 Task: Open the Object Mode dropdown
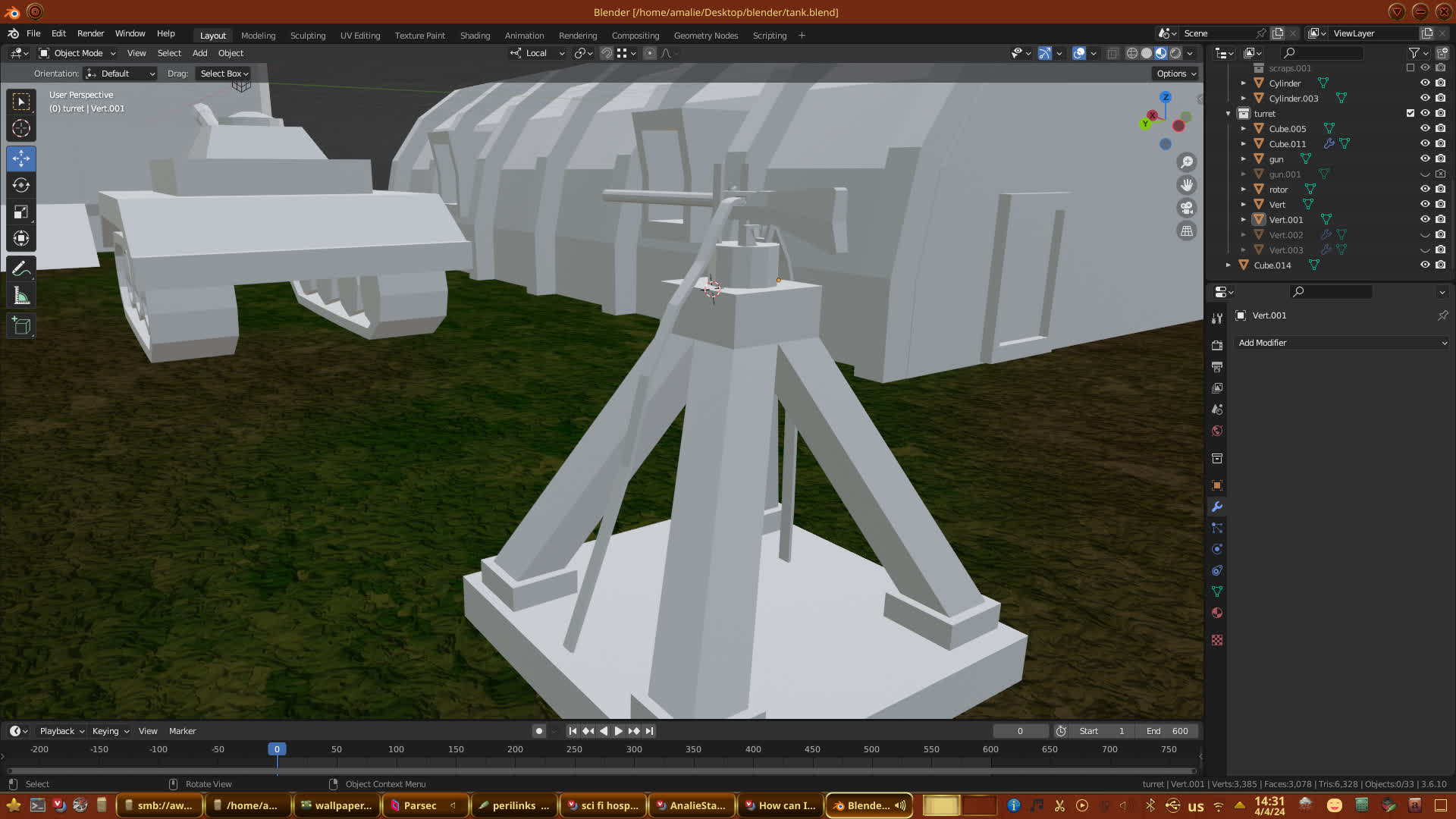coord(77,53)
